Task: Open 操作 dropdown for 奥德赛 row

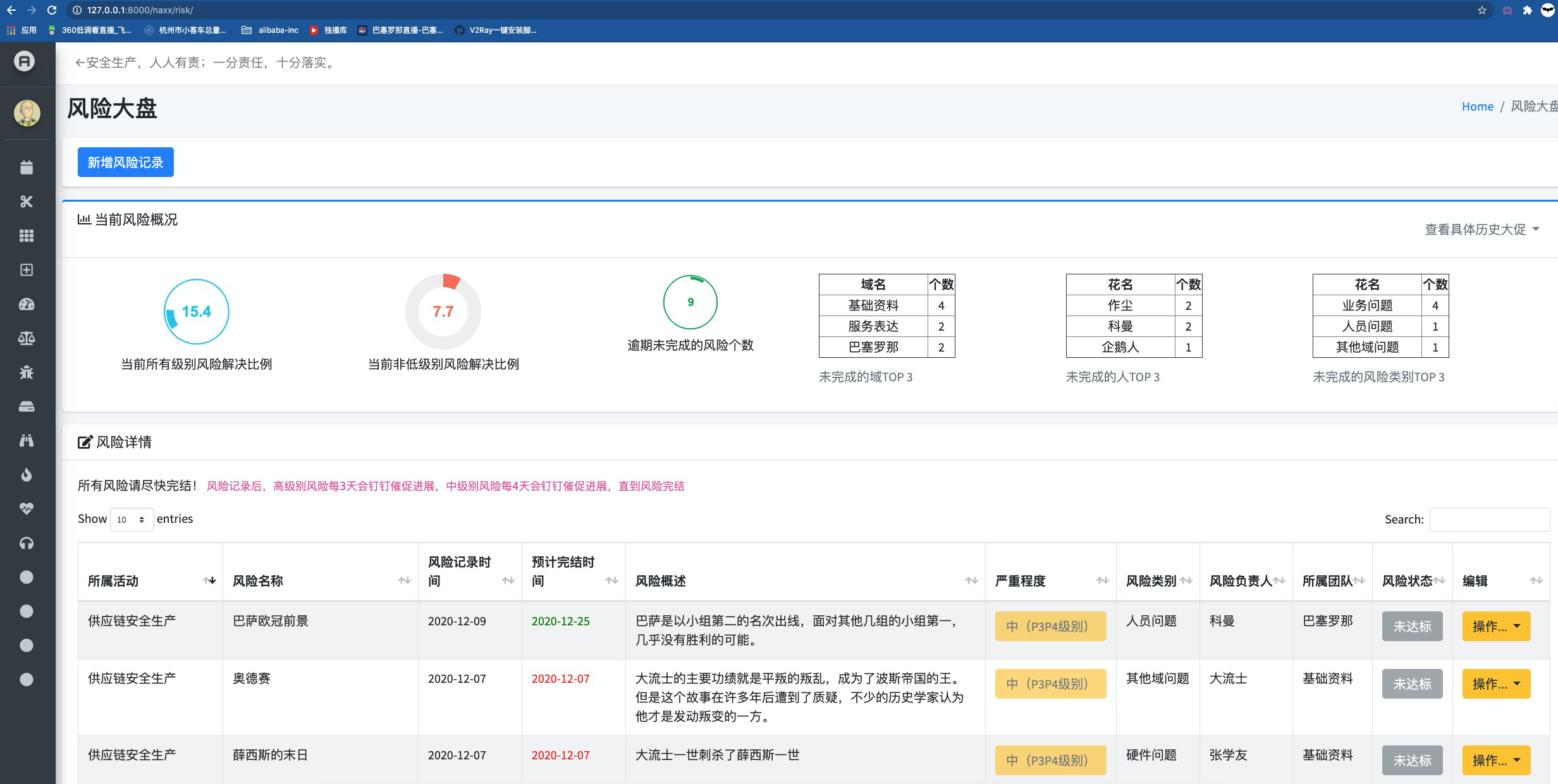Action: pos(1496,684)
